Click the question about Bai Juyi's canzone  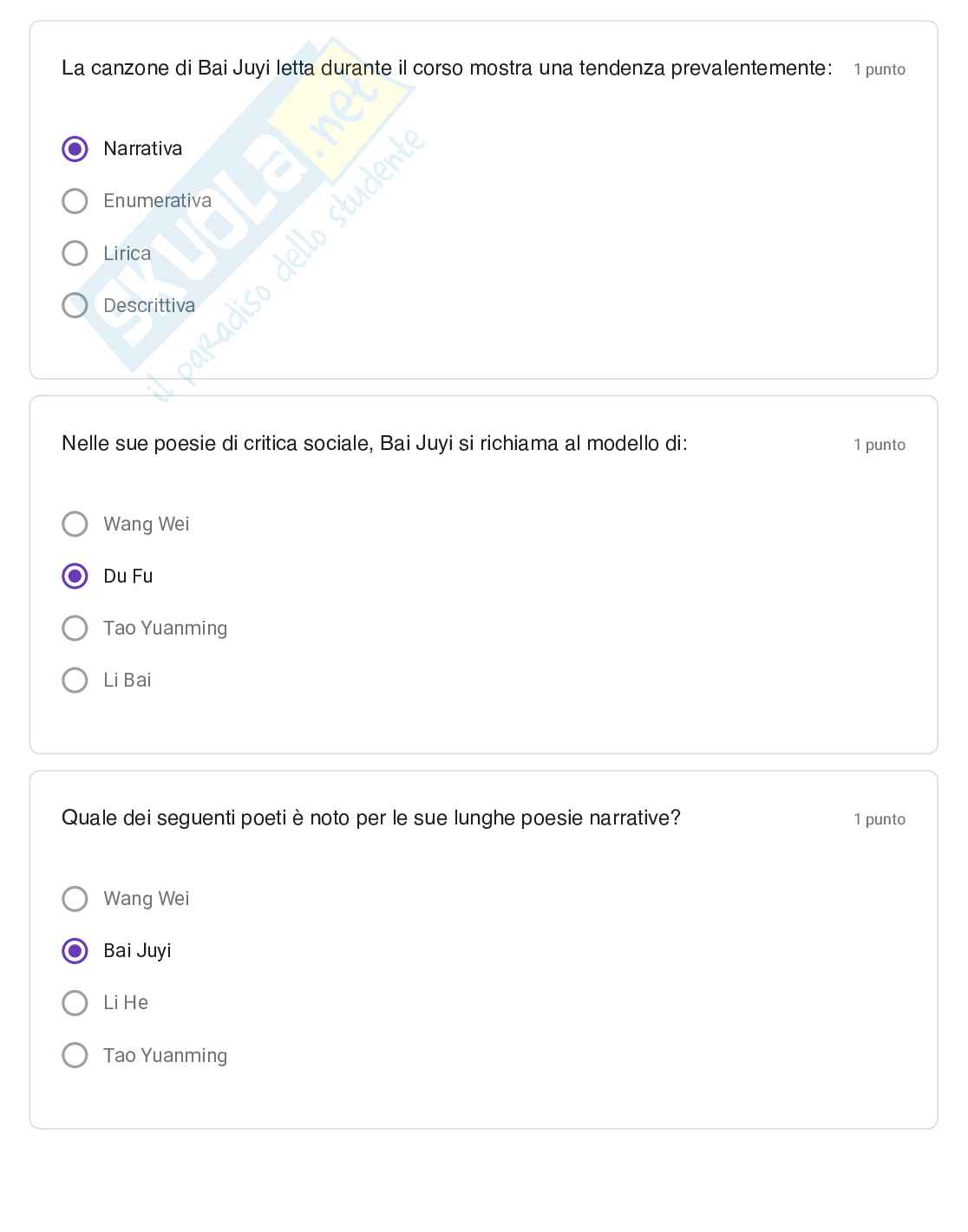[x=447, y=68]
